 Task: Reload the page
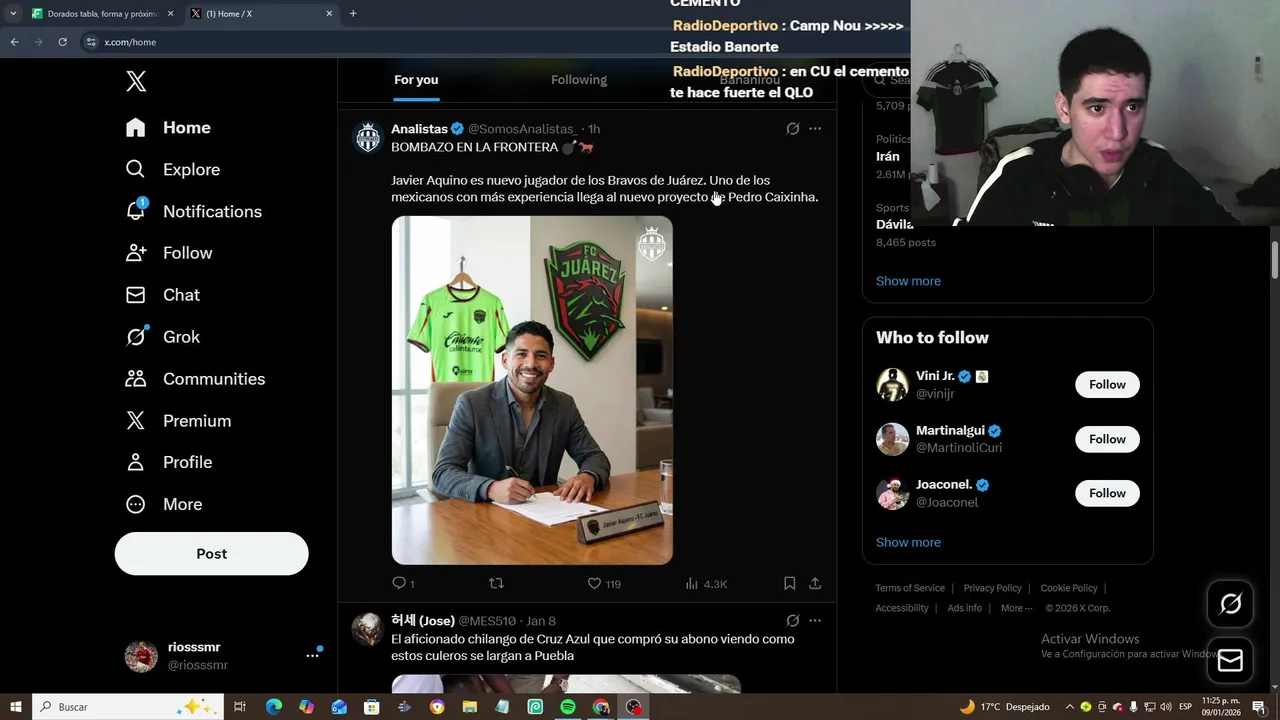tap(62, 42)
